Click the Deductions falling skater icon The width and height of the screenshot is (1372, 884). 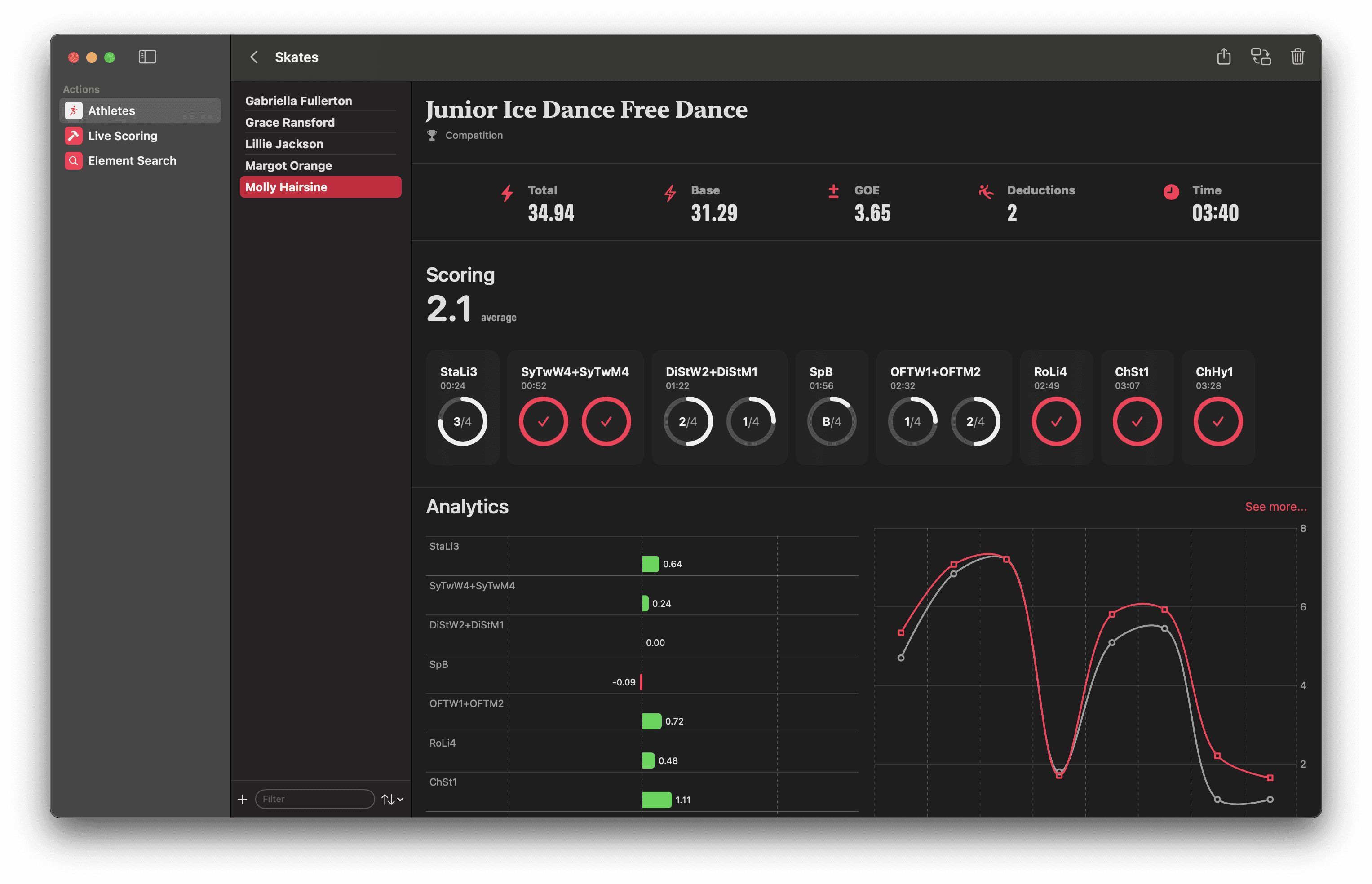point(986,192)
